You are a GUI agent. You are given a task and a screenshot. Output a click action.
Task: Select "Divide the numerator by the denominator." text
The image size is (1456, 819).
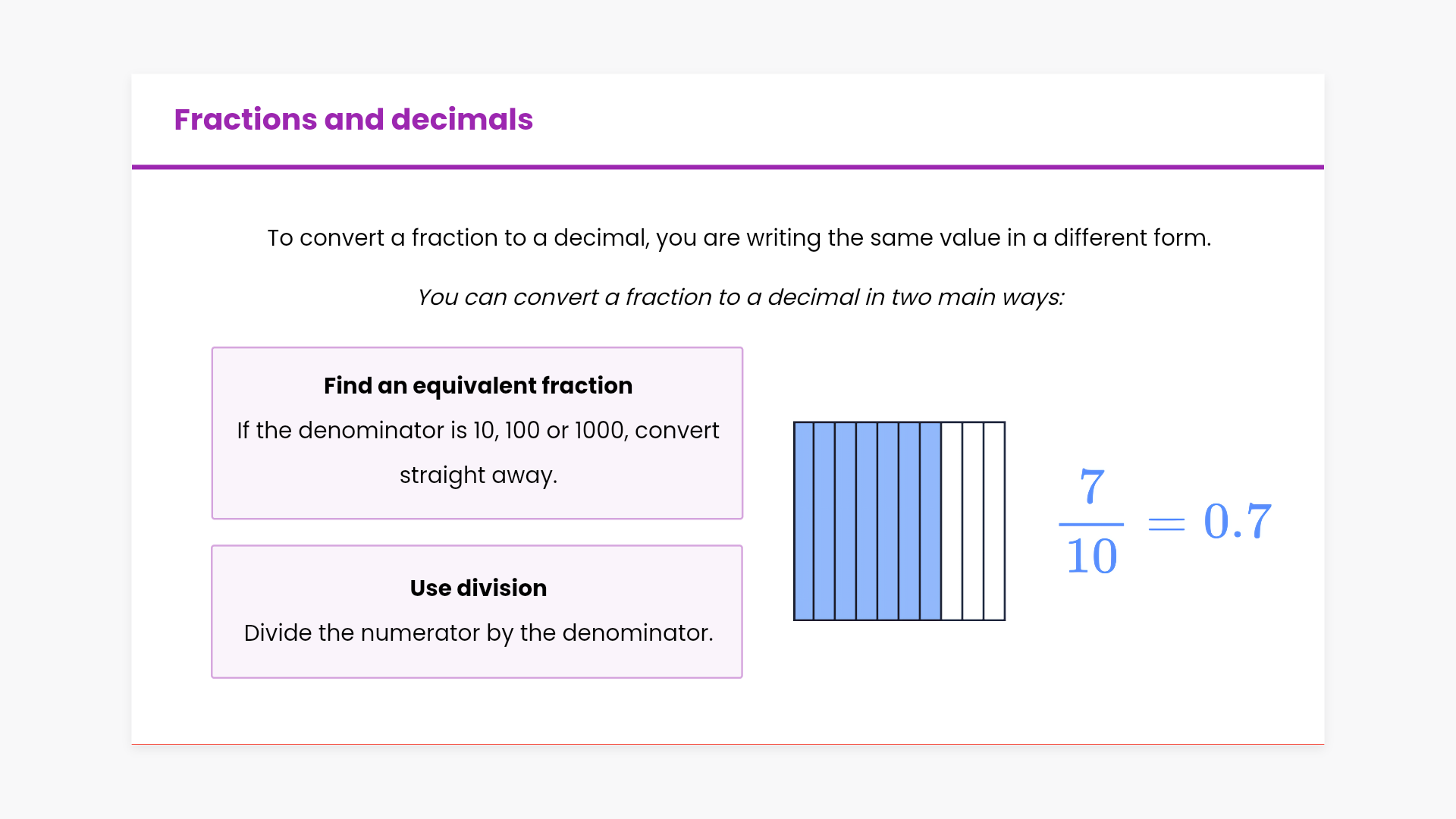coord(478,633)
